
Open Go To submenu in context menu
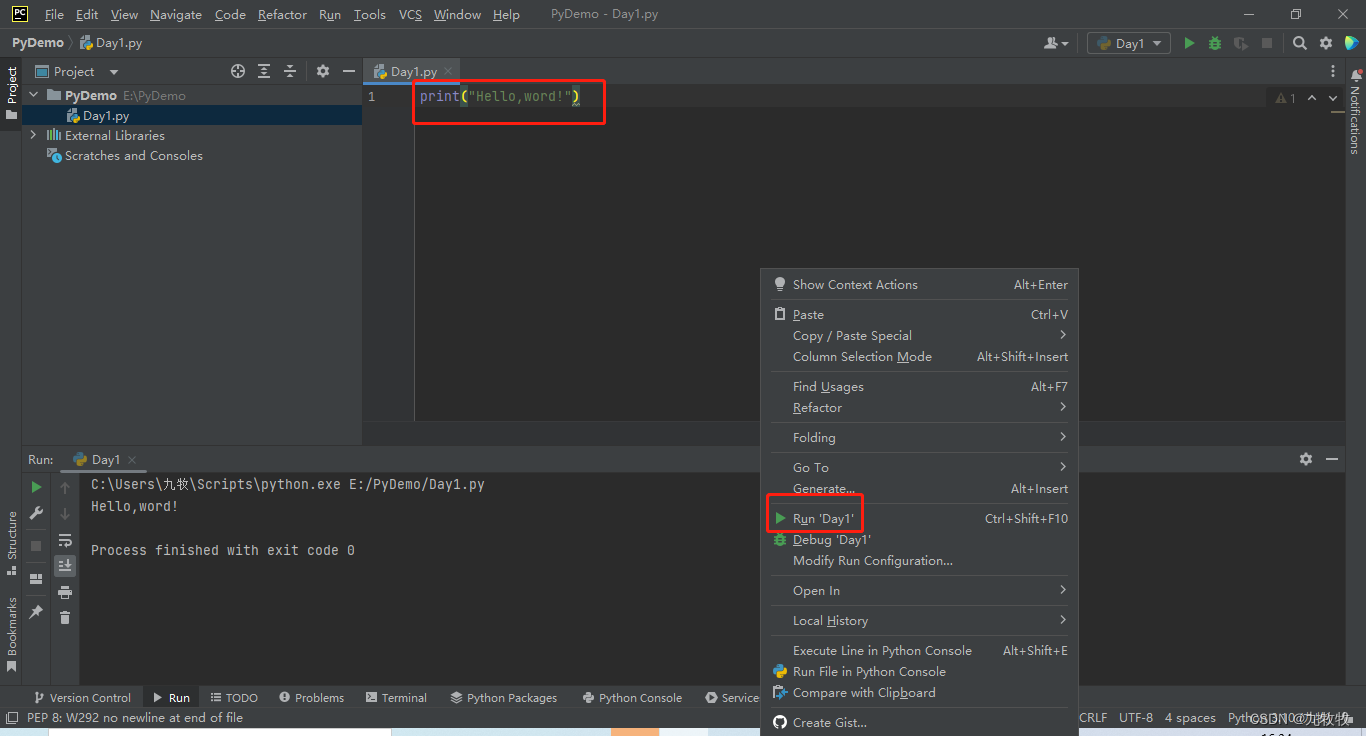(920, 468)
